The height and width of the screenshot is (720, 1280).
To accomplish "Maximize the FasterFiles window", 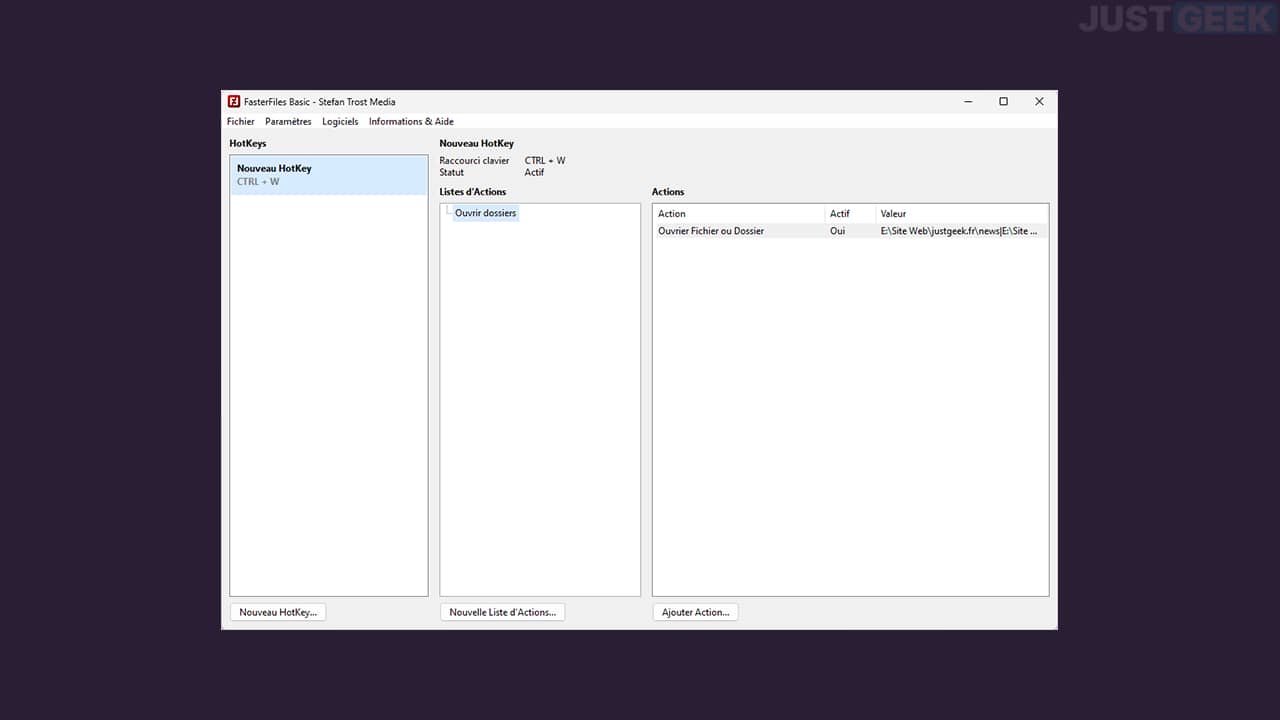I will coord(1003,101).
